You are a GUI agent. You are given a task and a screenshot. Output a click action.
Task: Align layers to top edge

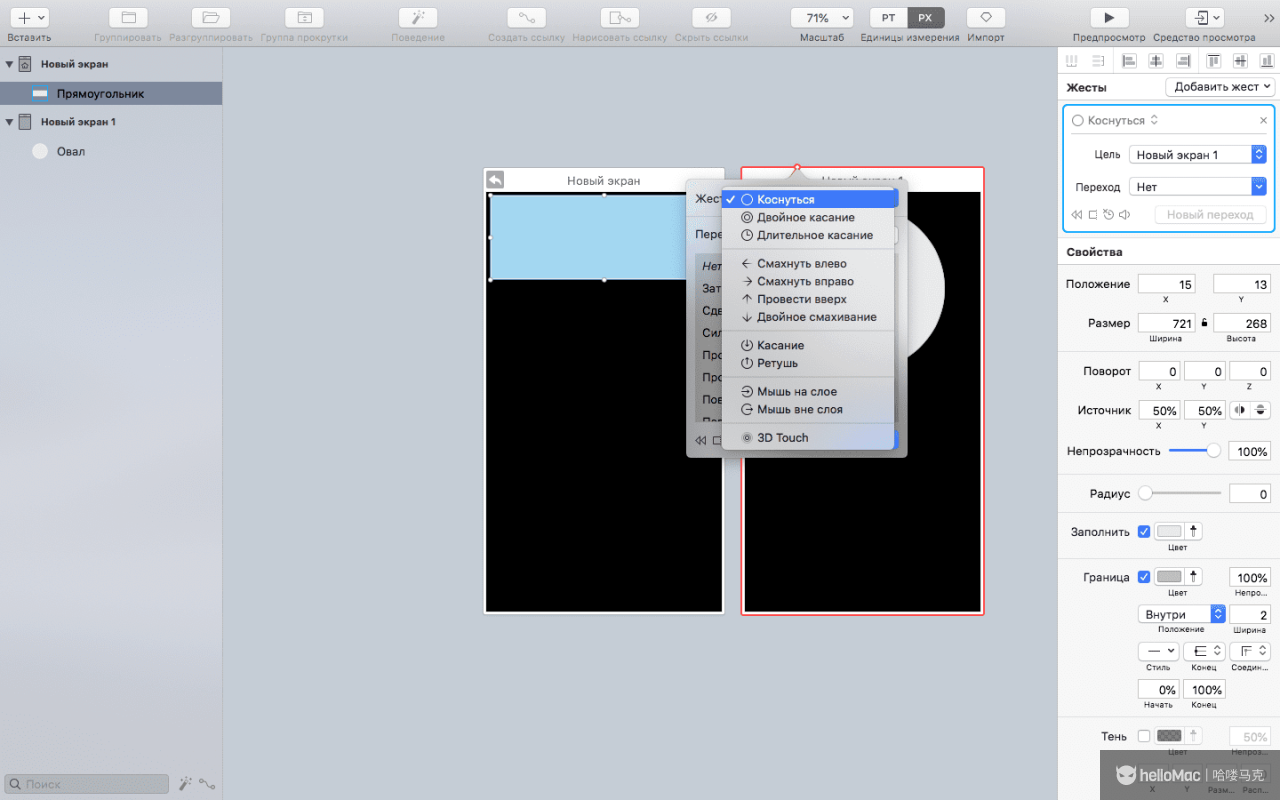click(1214, 61)
